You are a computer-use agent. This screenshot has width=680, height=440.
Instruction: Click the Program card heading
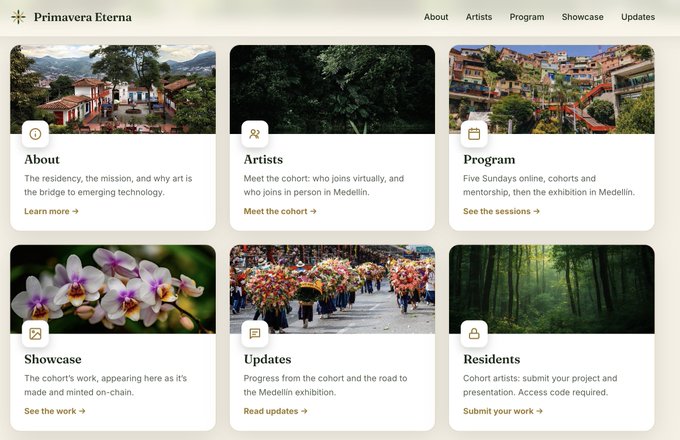click(x=489, y=160)
